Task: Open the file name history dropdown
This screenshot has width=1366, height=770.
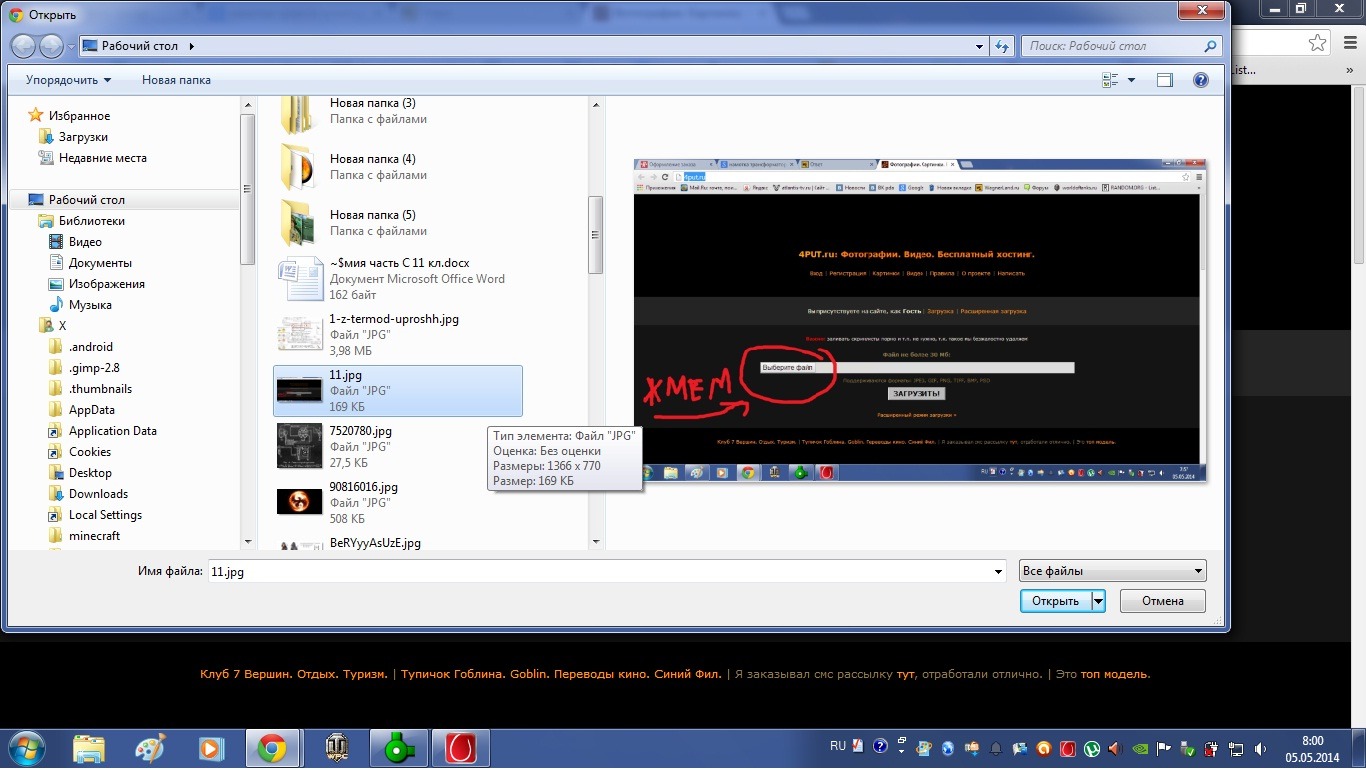Action: tap(998, 572)
